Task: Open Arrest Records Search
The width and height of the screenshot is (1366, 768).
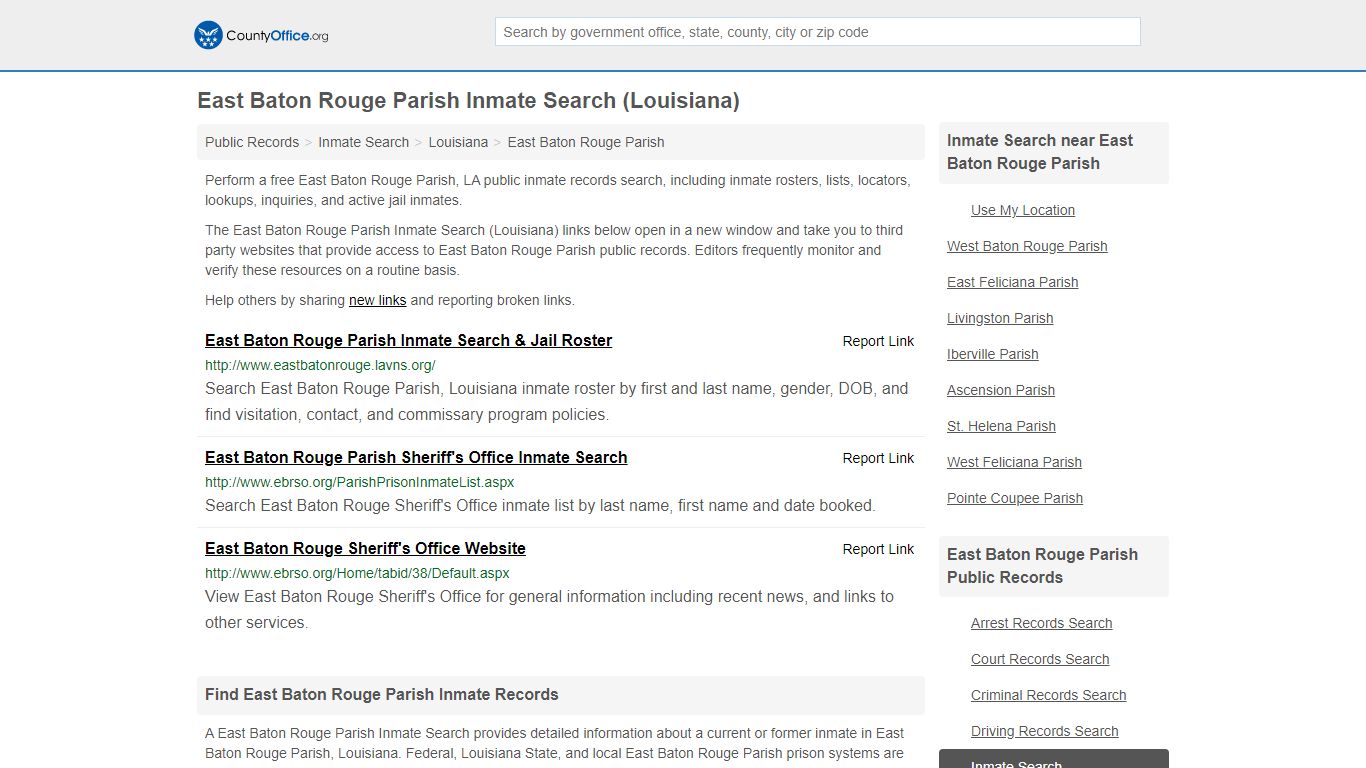Action: click(1041, 623)
